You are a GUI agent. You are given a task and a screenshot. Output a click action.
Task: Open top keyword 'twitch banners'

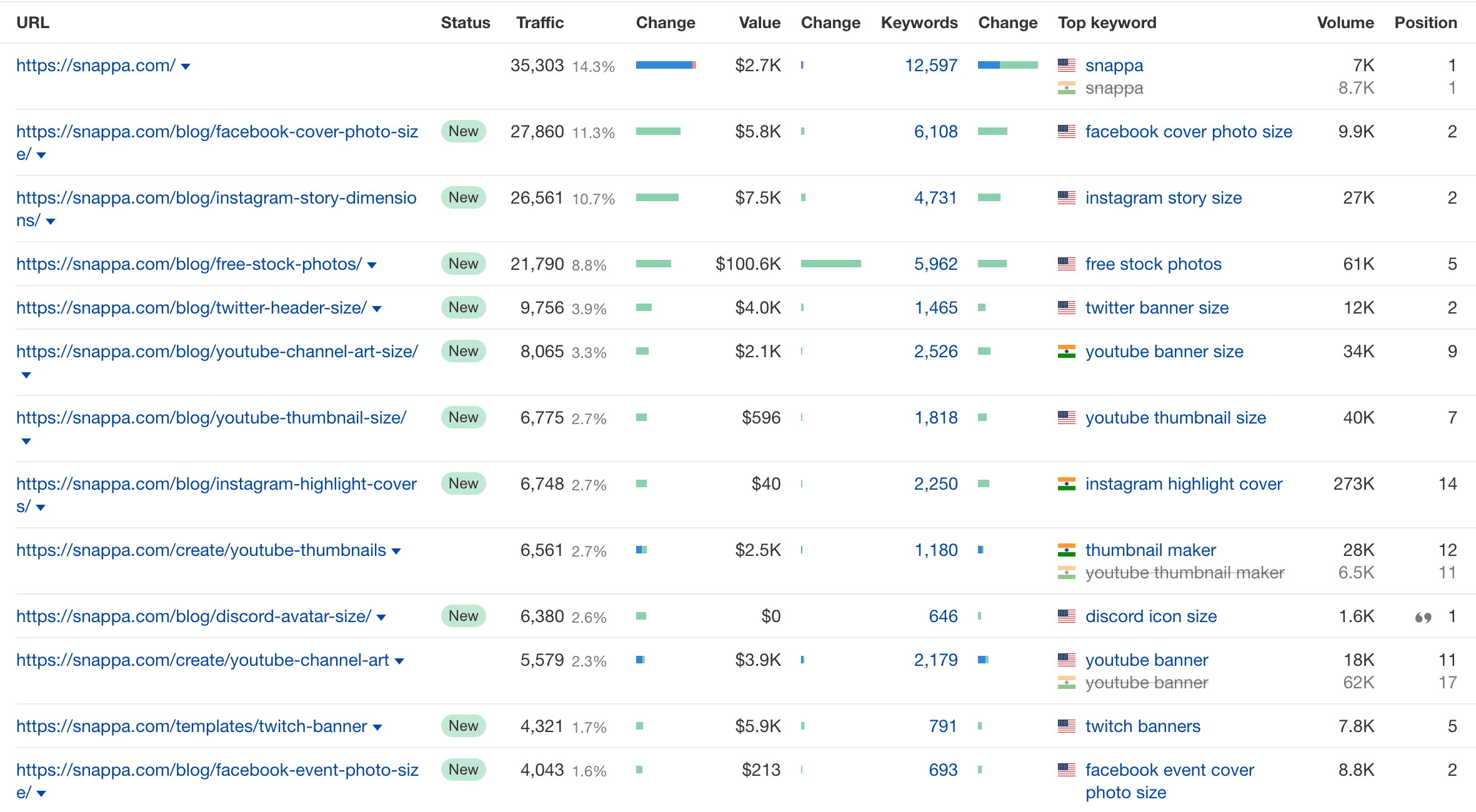(x=1143, y=726)
